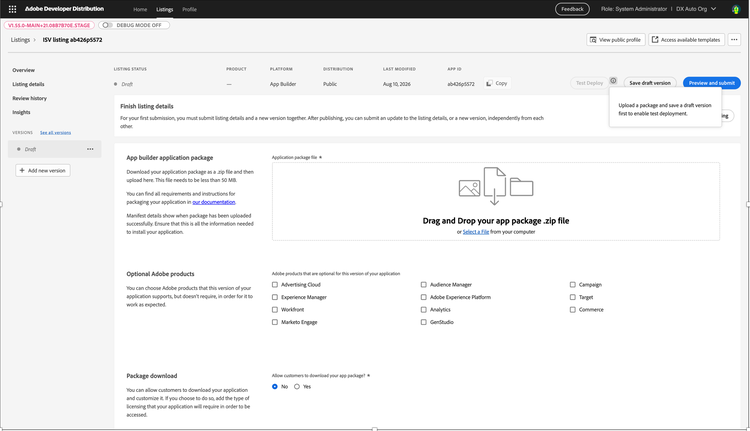750x431 pixels.
Task: Select No for package download
Action: [275, 387]
